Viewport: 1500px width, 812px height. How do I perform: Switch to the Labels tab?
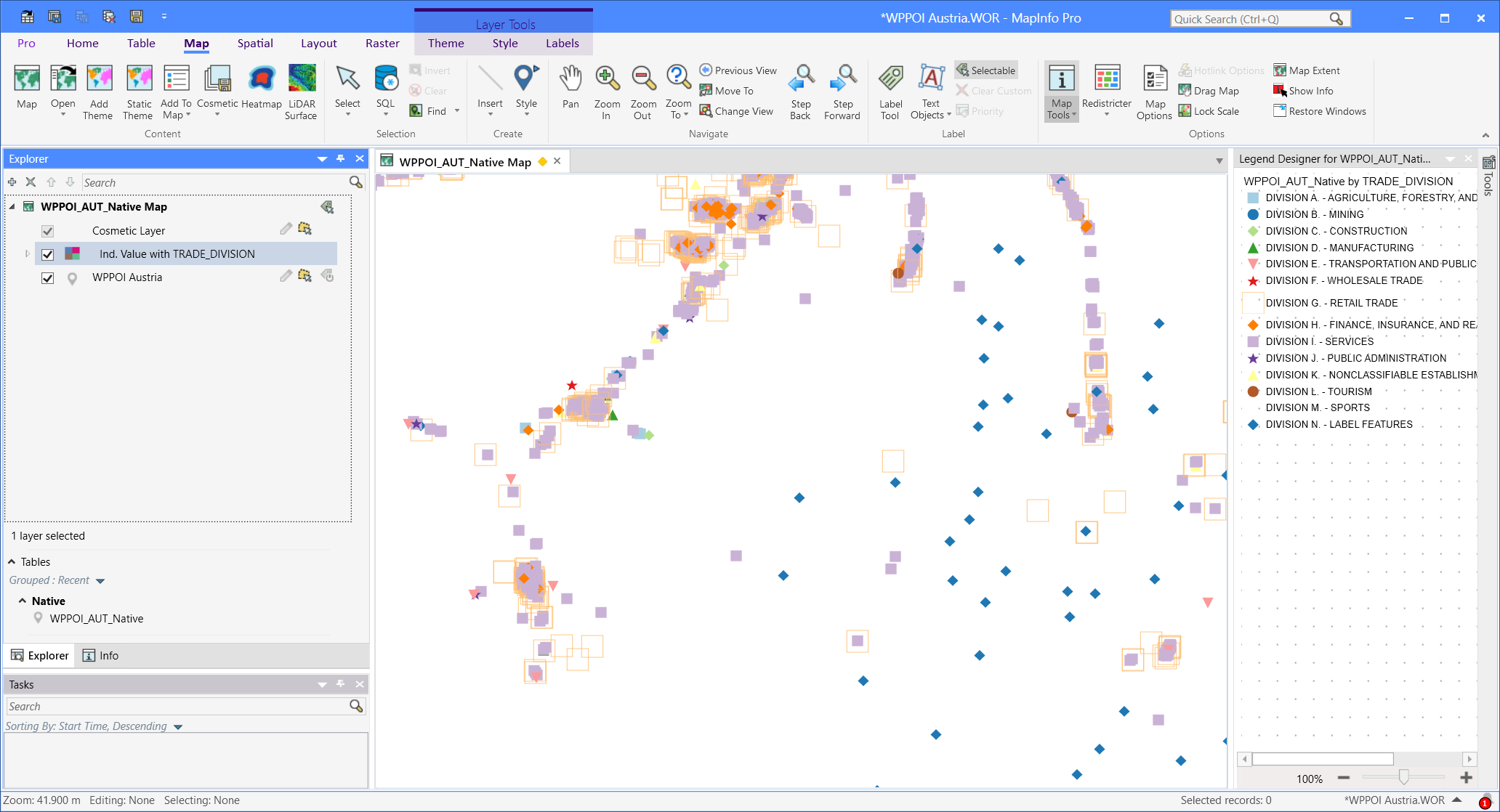(562, 44)
